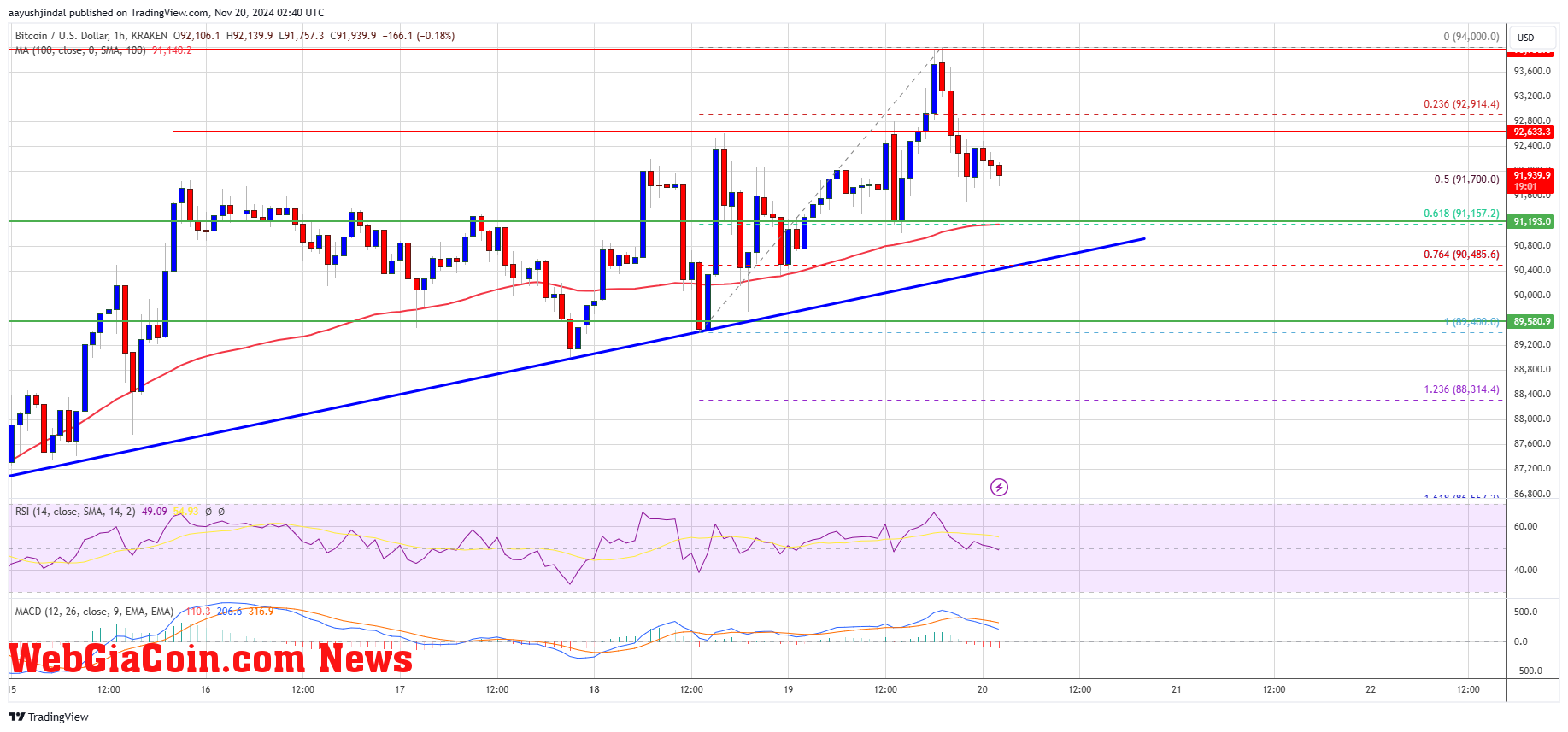Click the date label 16 on time axis
The height and width of the screenshot is (732, 1568).
point(205,689)
